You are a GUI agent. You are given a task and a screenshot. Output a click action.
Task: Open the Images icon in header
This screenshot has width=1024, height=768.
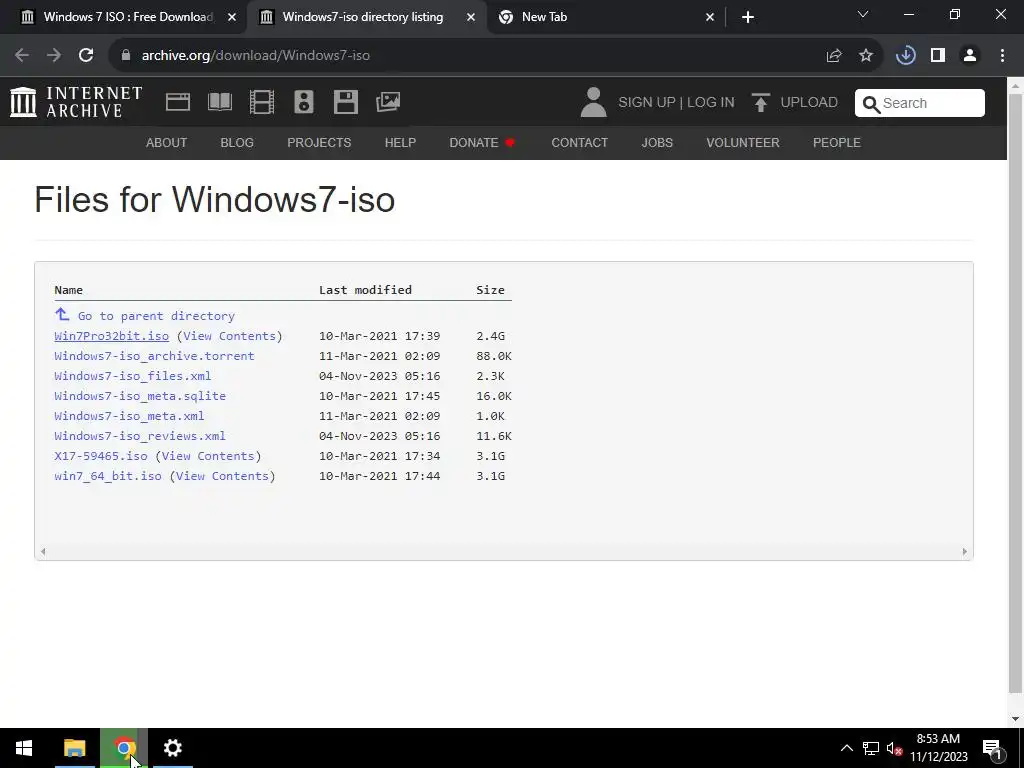coord(388,102)
